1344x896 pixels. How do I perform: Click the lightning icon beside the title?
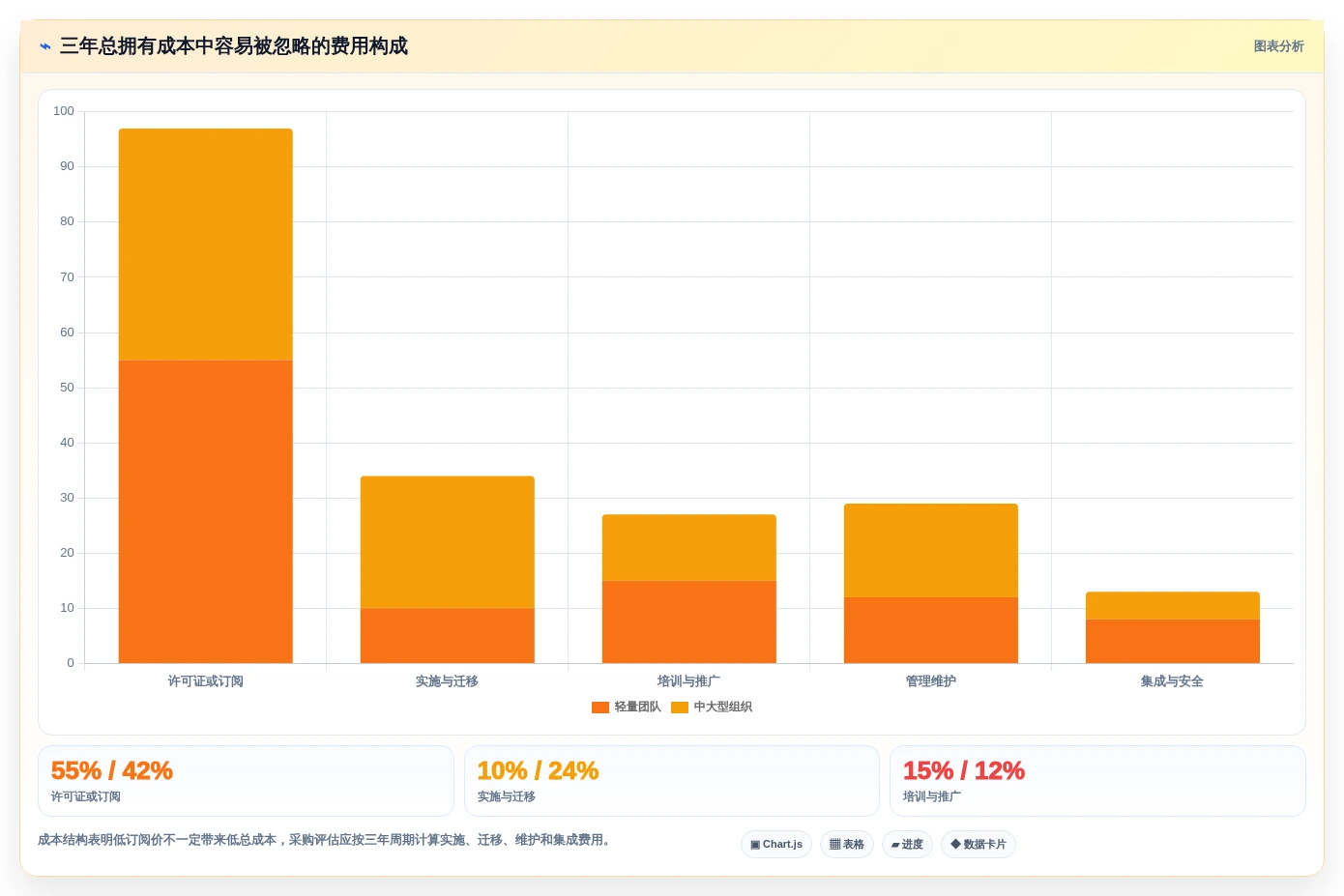click(45, 46)
